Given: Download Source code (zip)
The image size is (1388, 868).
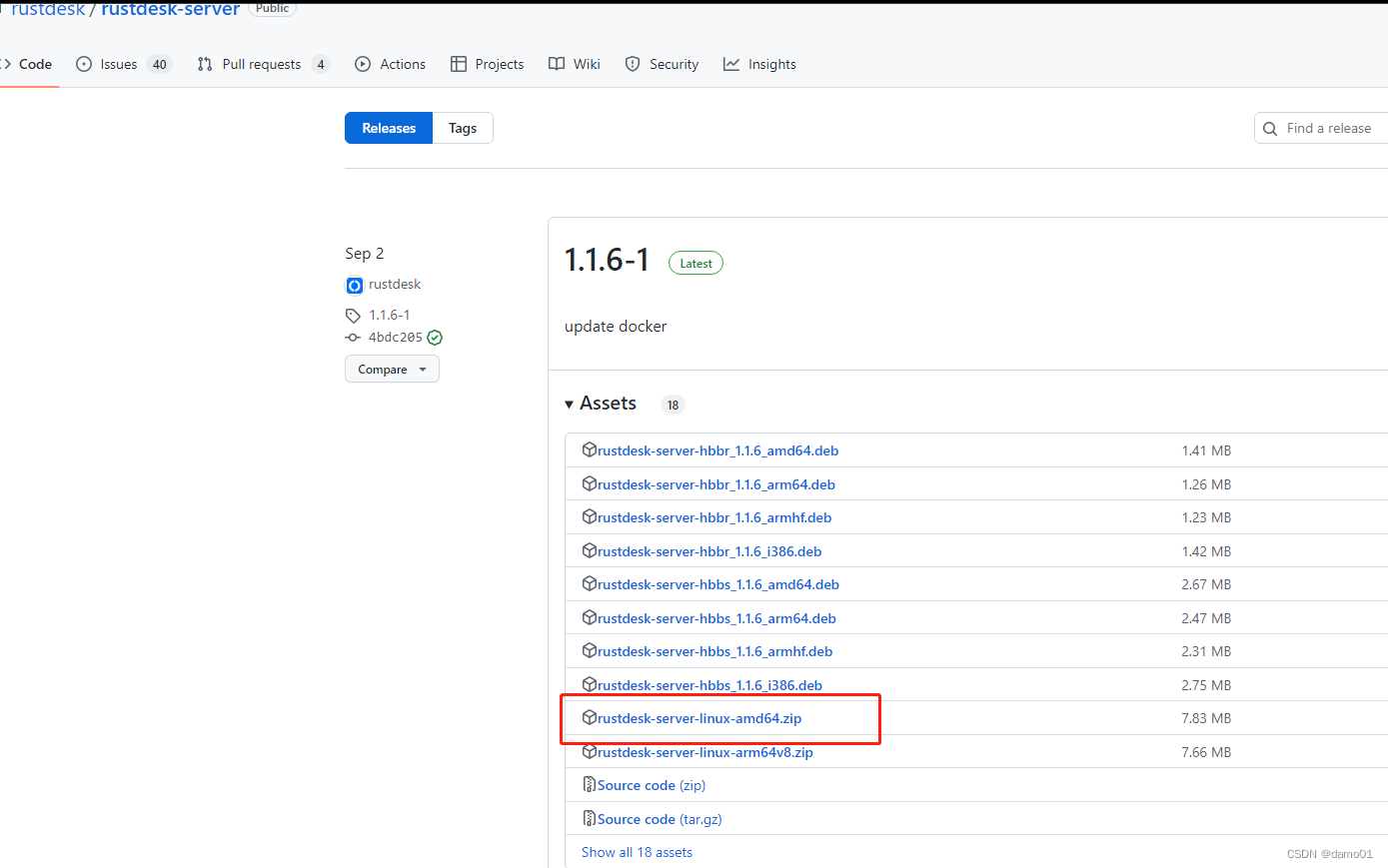Looking at the screenshot, I should point(652,785).
